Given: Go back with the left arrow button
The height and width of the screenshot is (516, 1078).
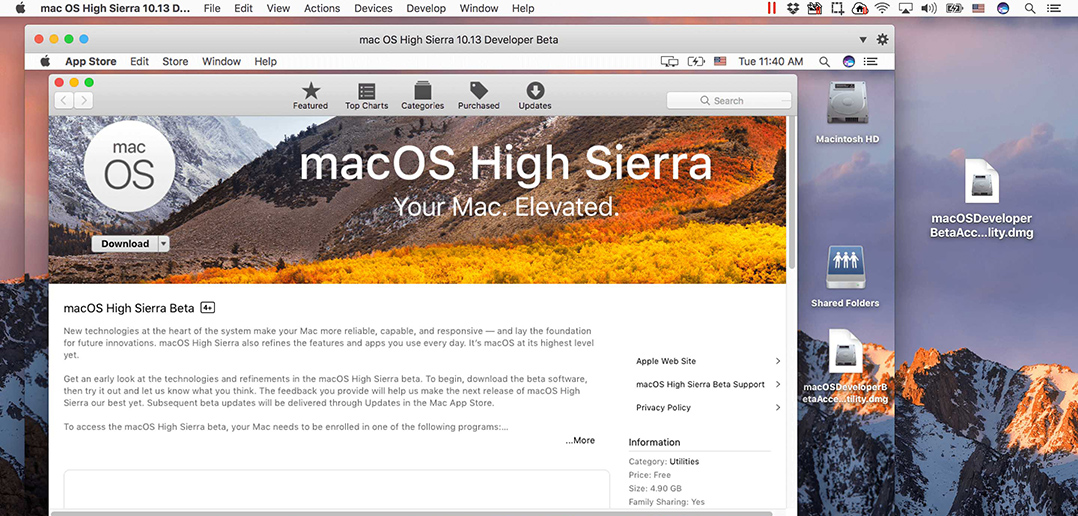Looking at the screenshot, I should click(x=64, y=100).
